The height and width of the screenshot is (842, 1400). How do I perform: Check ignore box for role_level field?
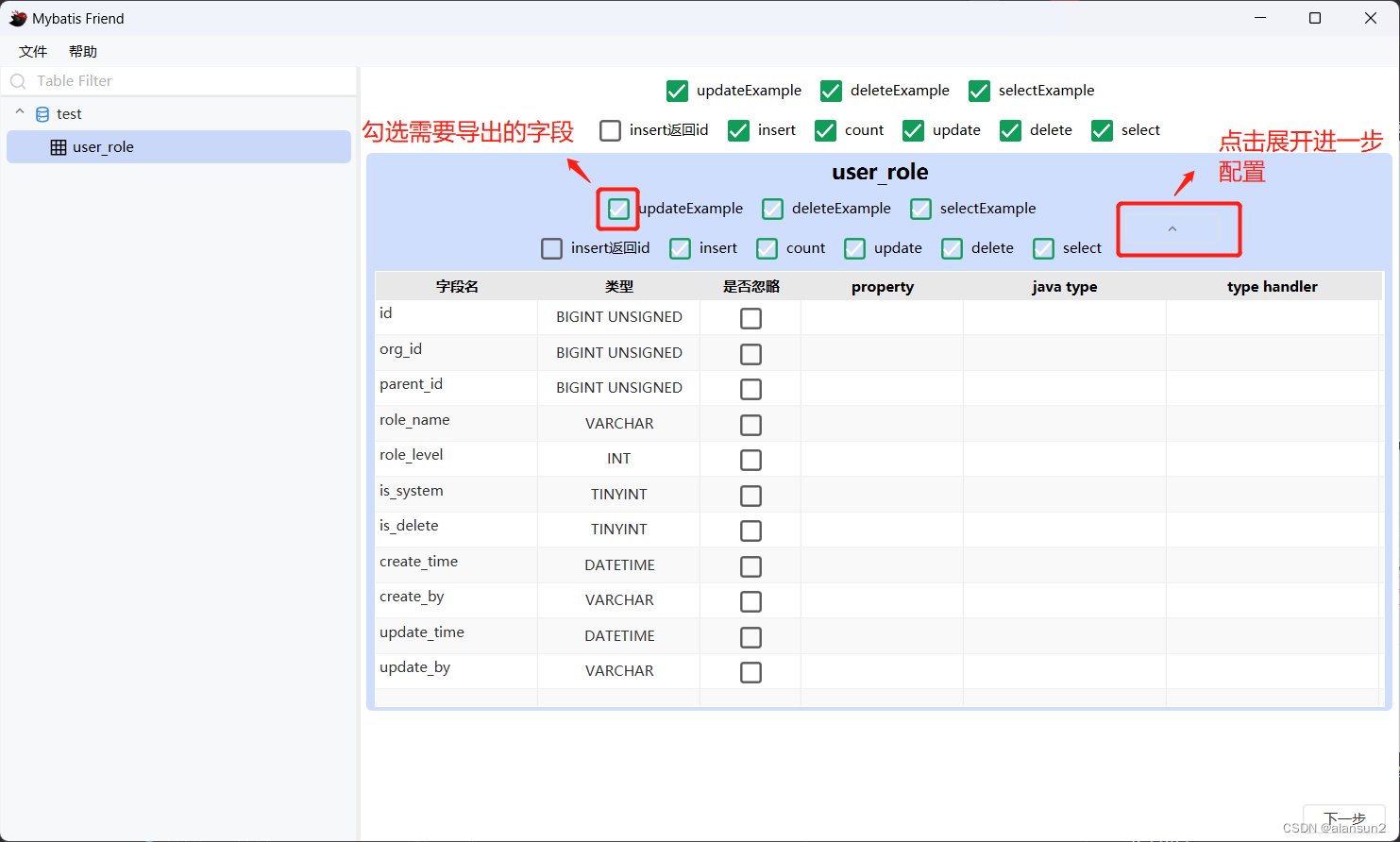pos(751,460)
